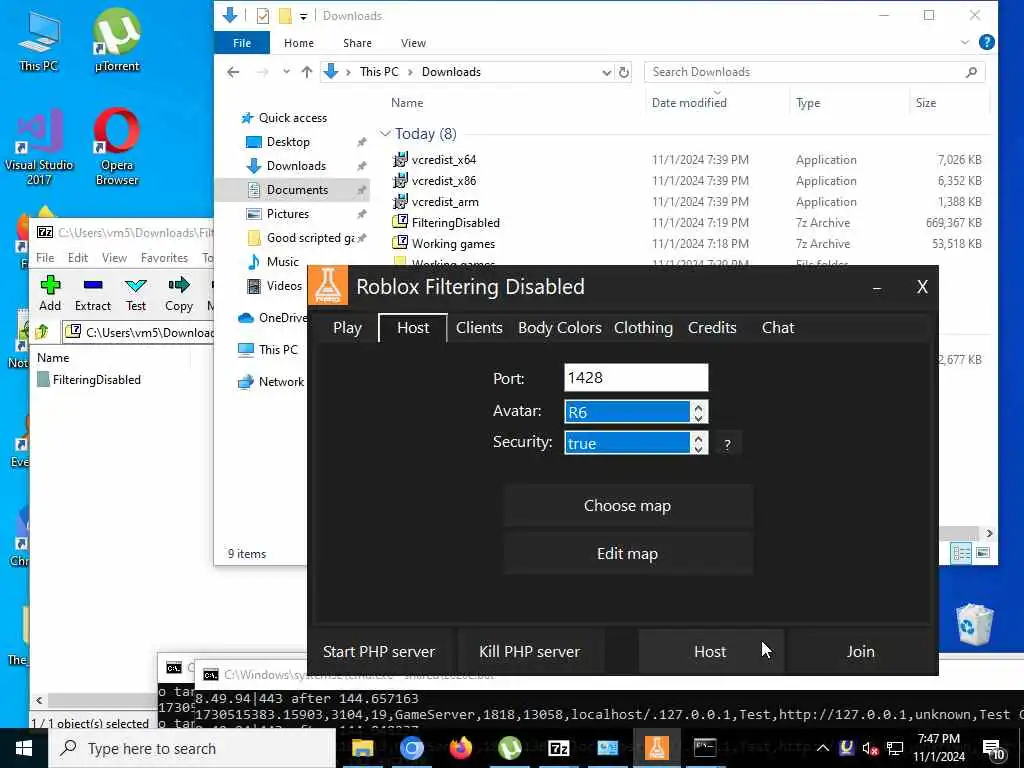This screenshot has height=768, width=1024.
Task: Click 7-Zip up-folder arrow icon
Action: (42, 332)
